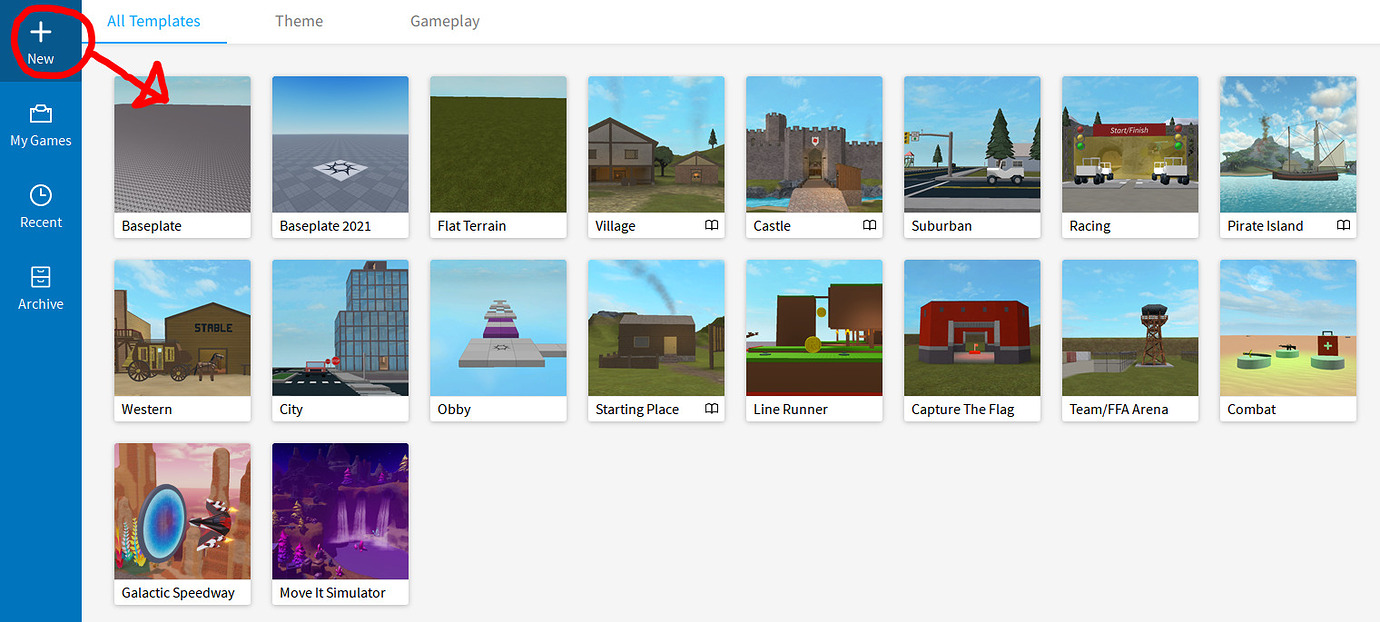
Task: Select the All Templates tab
Action: (x=154, y=20)
